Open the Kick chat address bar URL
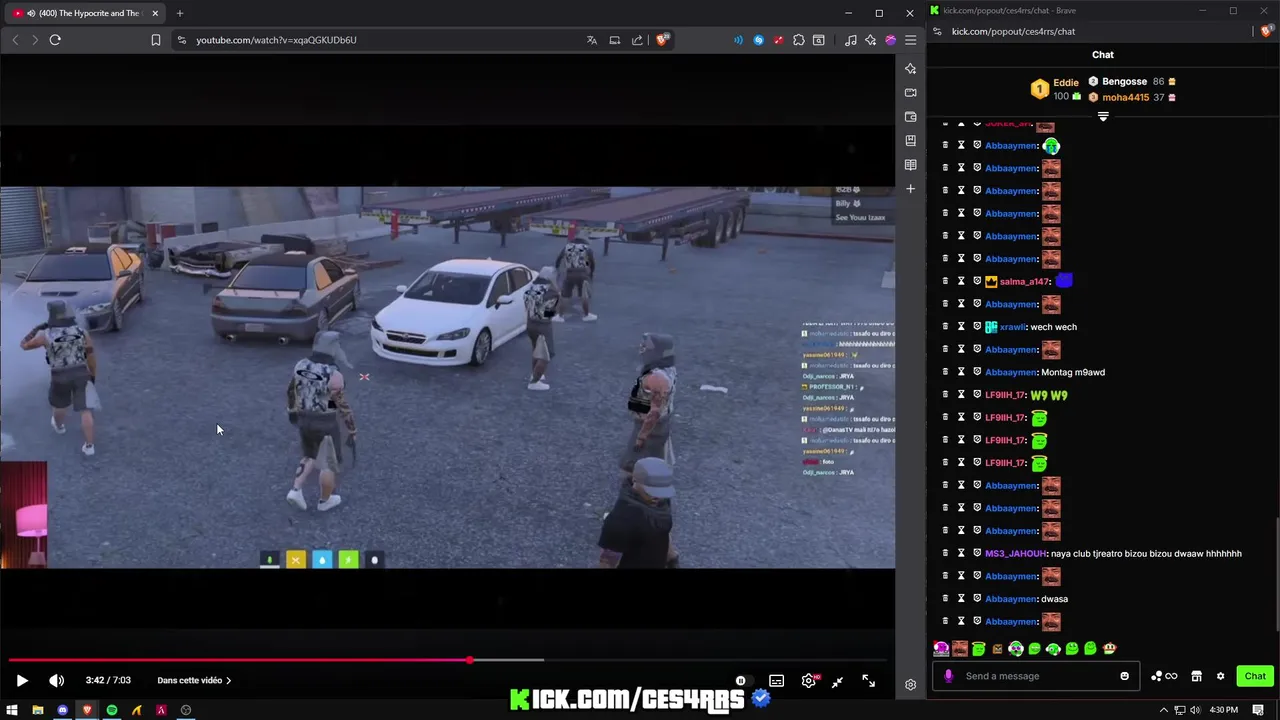Screen dimensions: 1280x720 1013,31
